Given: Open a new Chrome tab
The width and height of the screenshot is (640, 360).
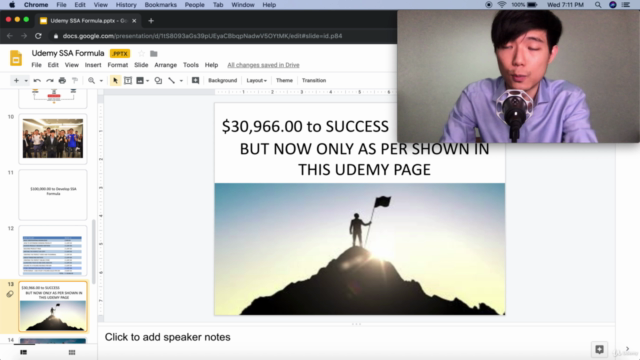Looking at the screenshot, I should coord(151,21).
